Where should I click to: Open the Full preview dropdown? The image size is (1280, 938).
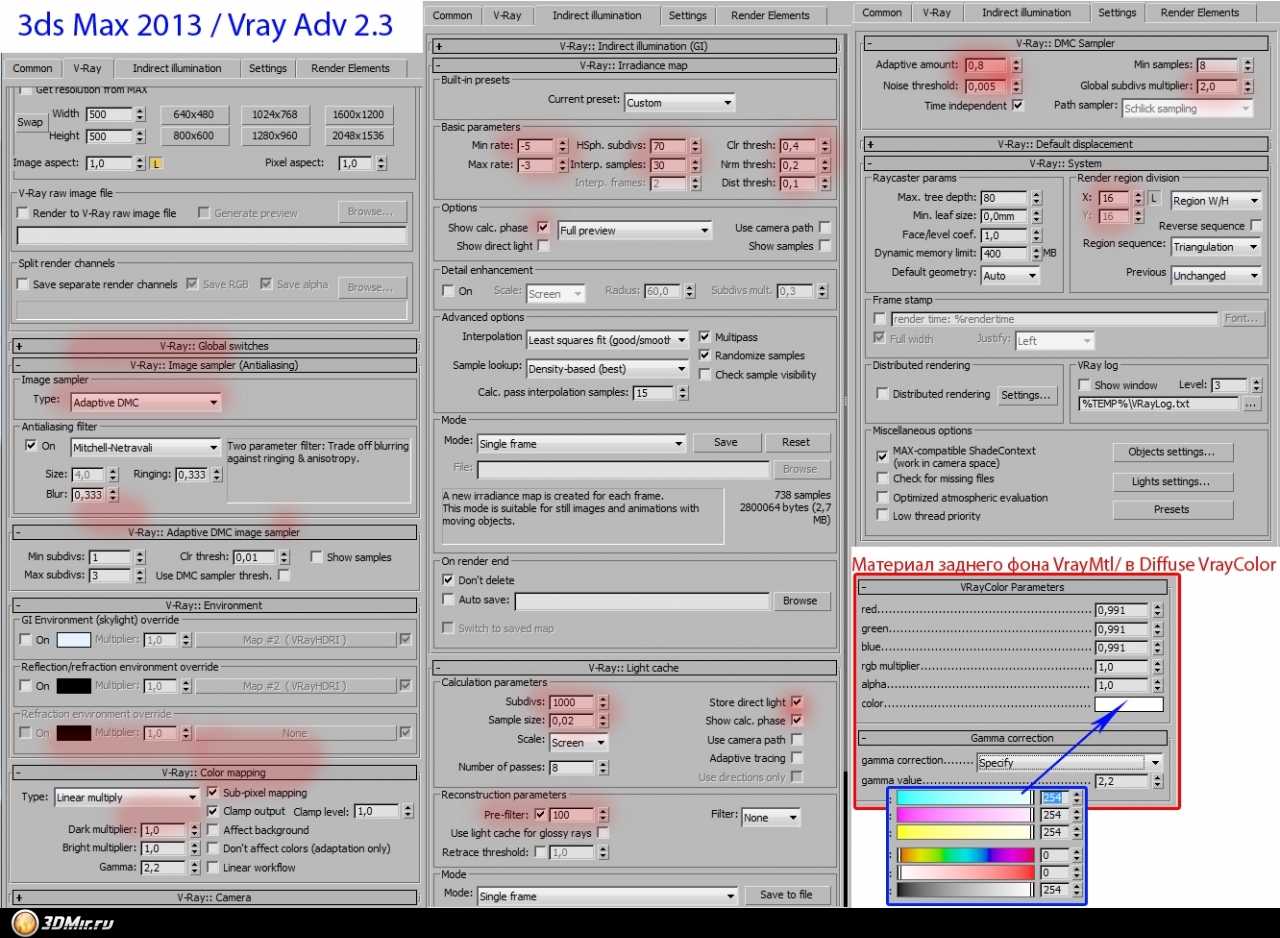coord(635,230)
